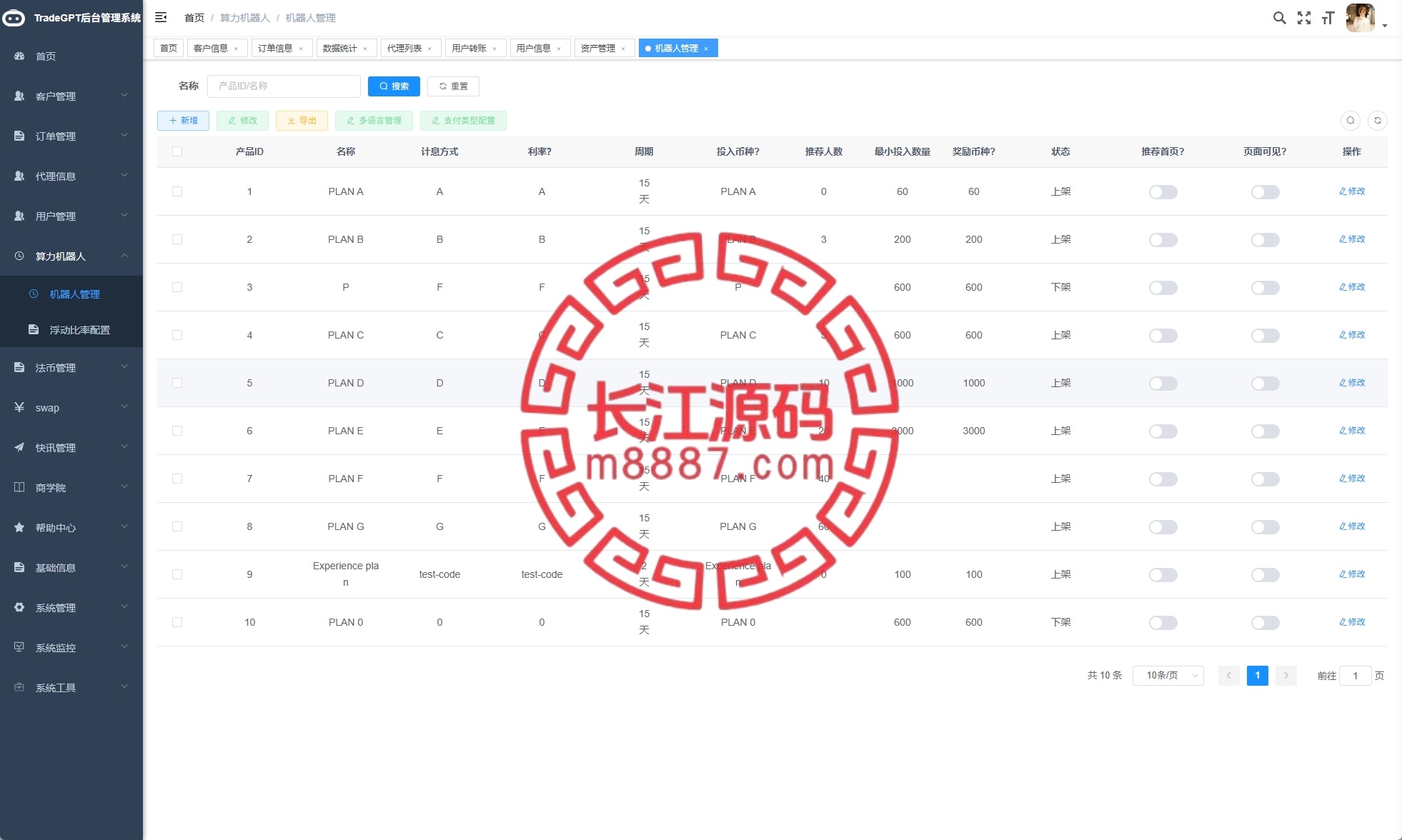Open the header search magnifier icon

[x=1279, y=18]
